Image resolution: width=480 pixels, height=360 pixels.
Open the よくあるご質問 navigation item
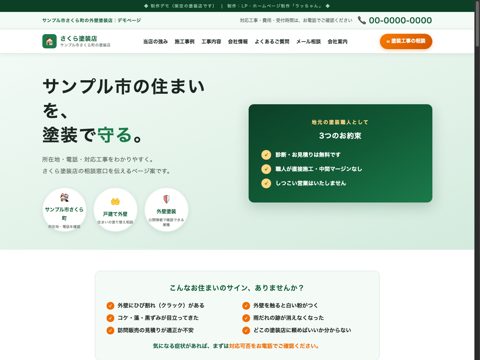[x=272, y=42]
